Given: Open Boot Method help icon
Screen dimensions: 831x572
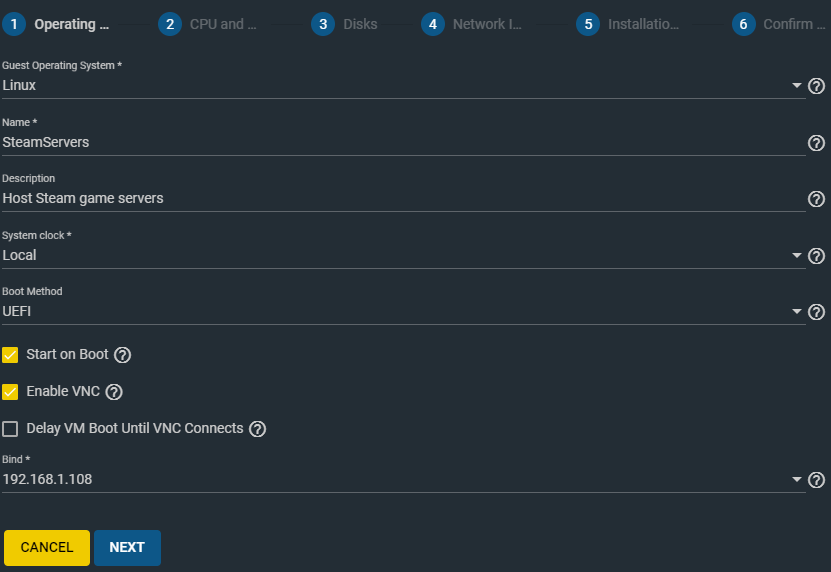Looking at the screenshot, I should click(816, 312).
